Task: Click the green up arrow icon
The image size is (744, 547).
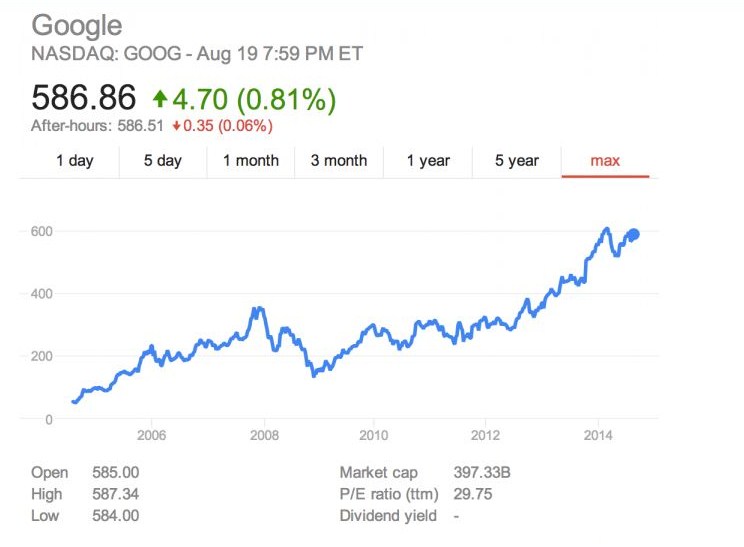Action: (159, 98)
